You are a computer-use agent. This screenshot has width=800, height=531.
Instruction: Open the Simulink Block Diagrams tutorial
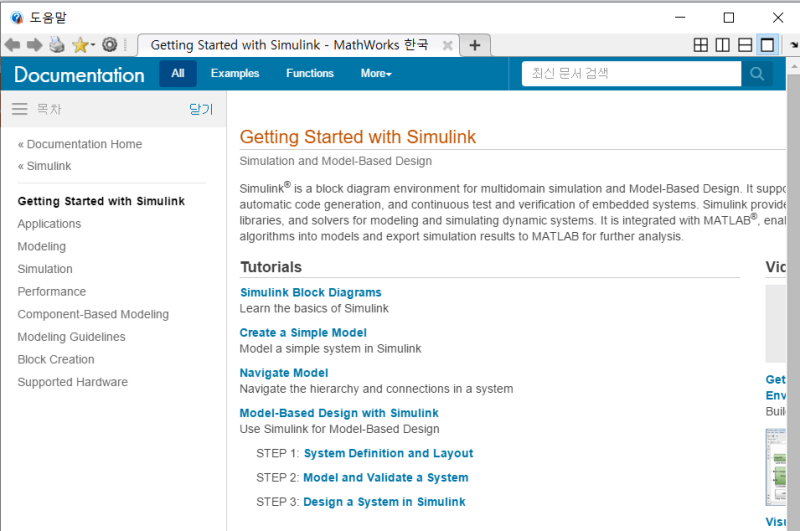(310, 292)
